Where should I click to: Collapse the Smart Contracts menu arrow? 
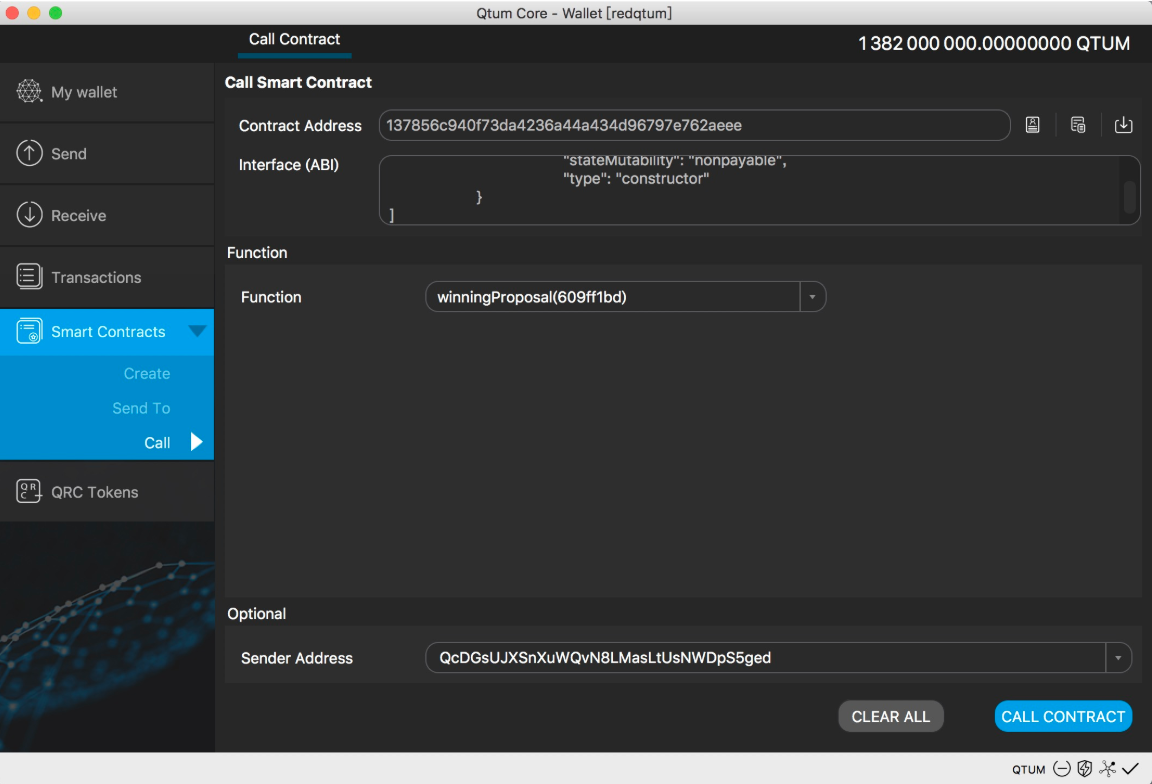197,331
